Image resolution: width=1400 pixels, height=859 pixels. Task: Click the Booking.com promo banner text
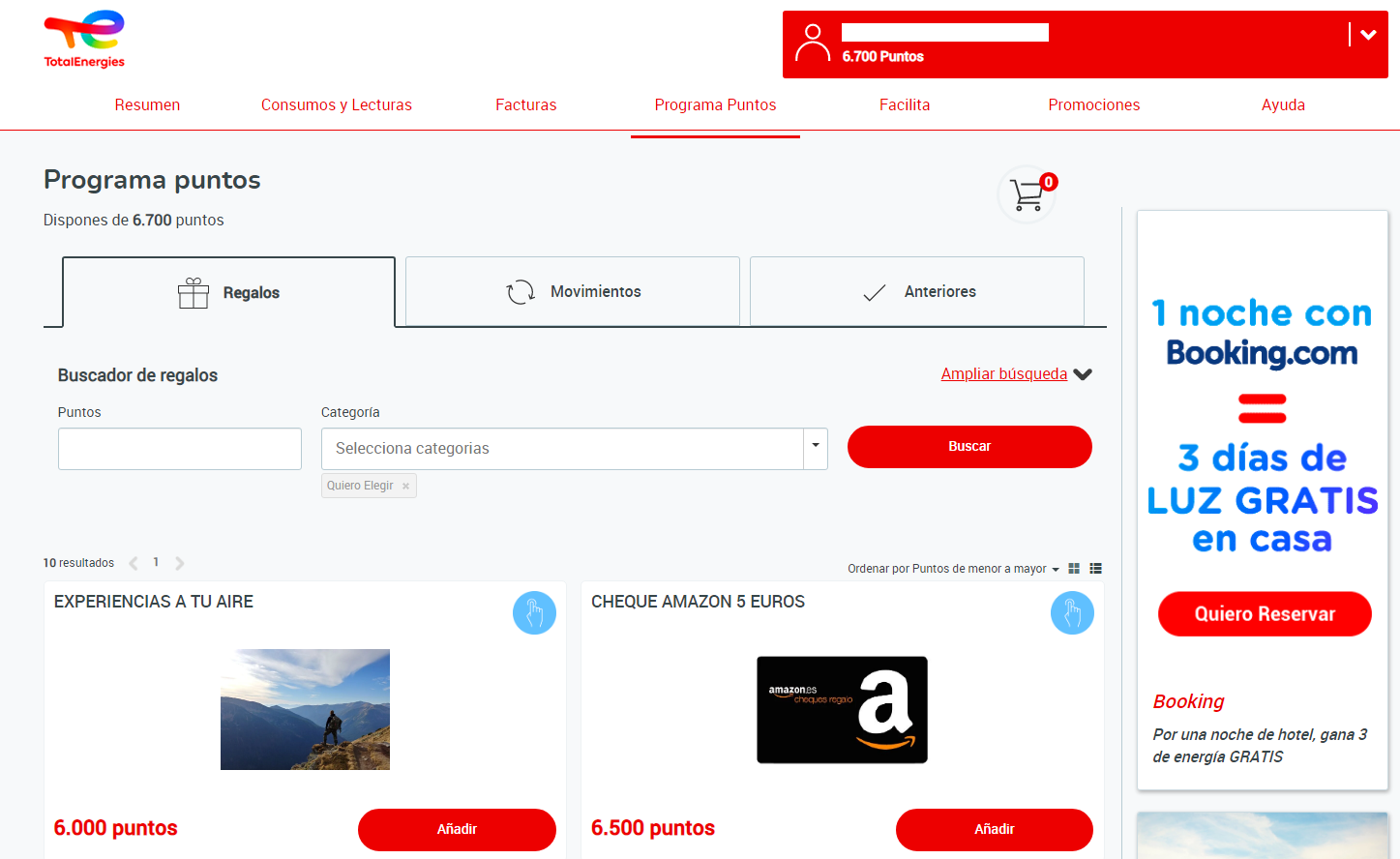coord(1263,426)
